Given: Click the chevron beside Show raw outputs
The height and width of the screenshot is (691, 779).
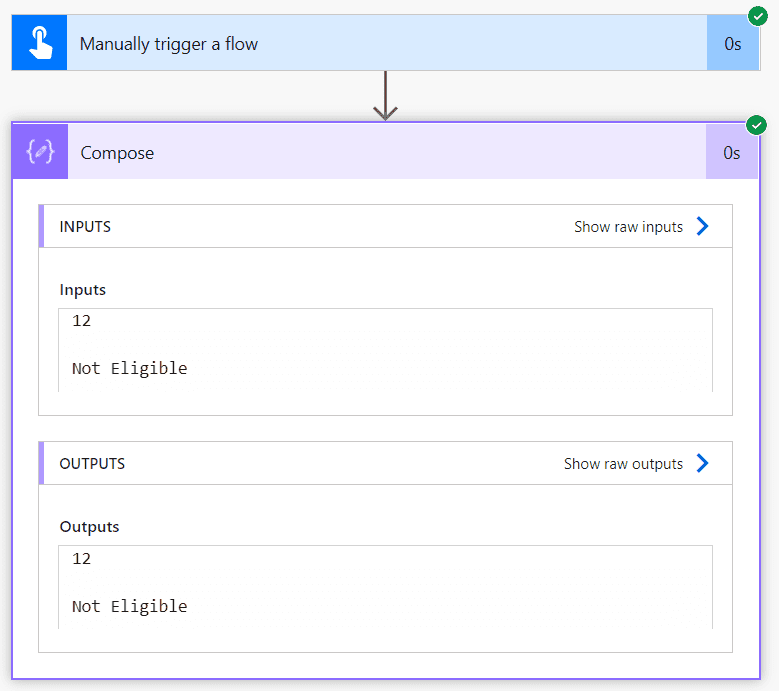Looking at the screenshot, I should point(702,463).
